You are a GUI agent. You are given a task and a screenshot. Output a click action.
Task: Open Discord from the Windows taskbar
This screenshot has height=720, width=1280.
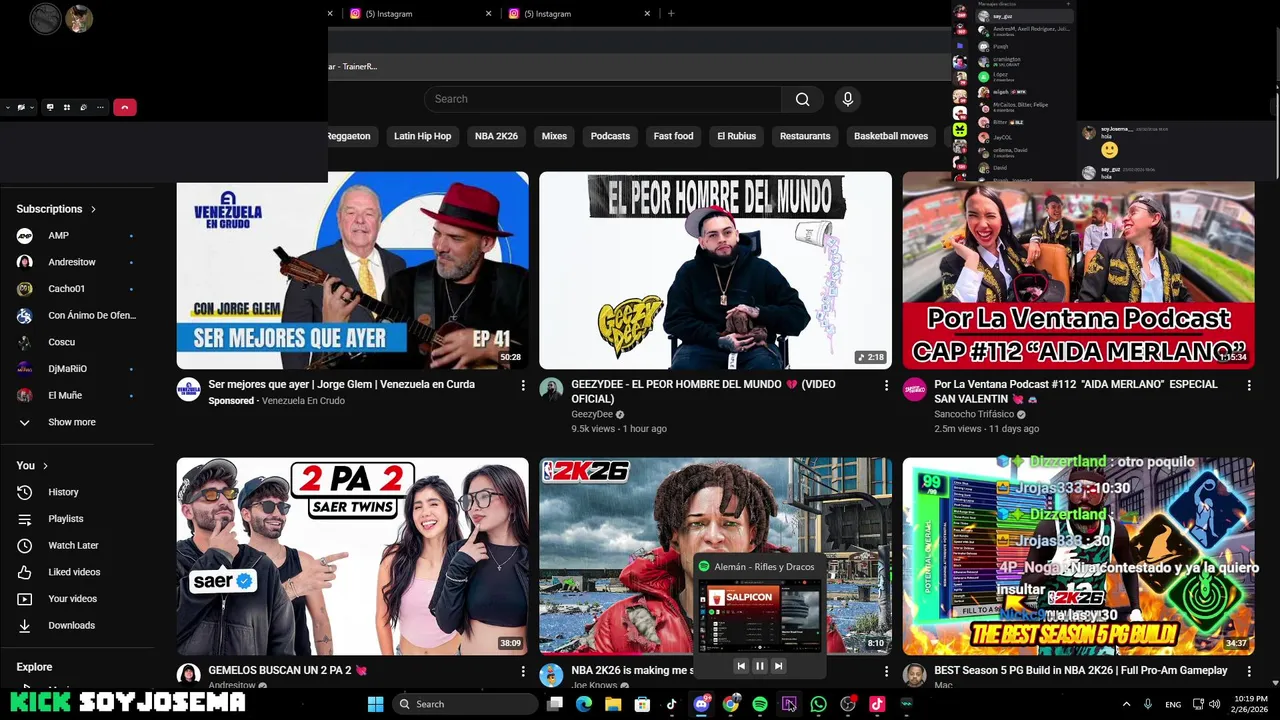pos(702,704)
